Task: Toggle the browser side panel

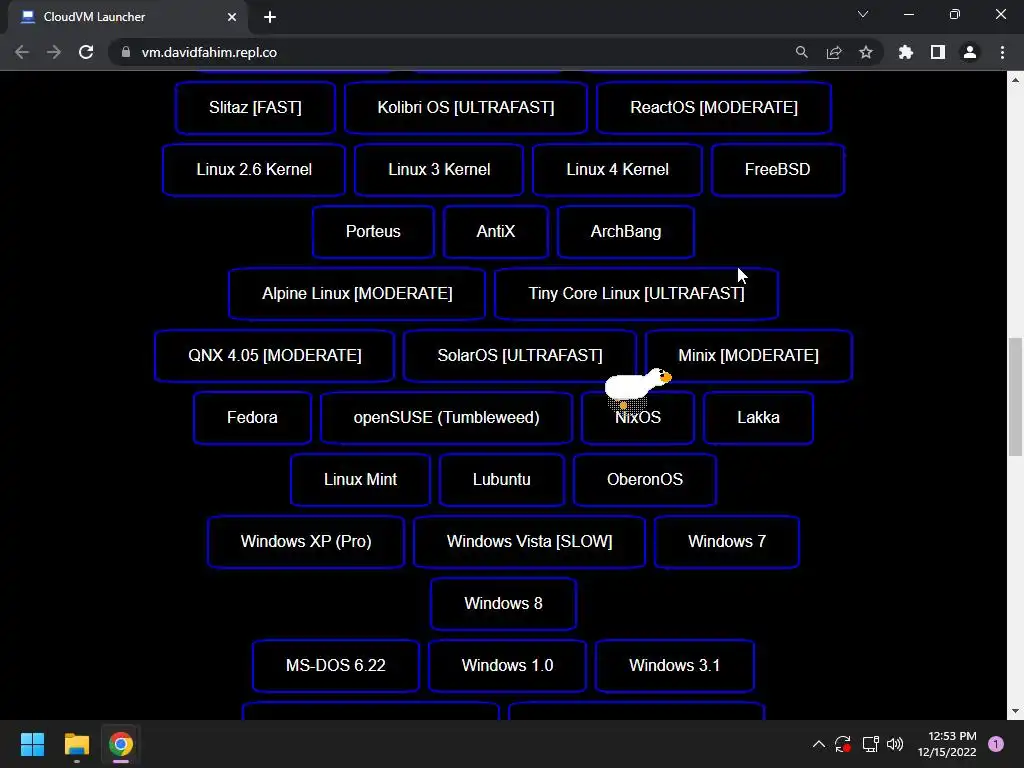Action: click(x=938, y=52)
